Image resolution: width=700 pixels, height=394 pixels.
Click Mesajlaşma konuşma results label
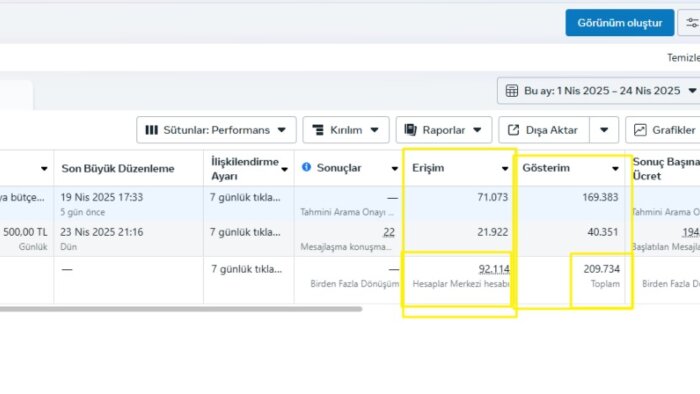(x=346, y=247)
